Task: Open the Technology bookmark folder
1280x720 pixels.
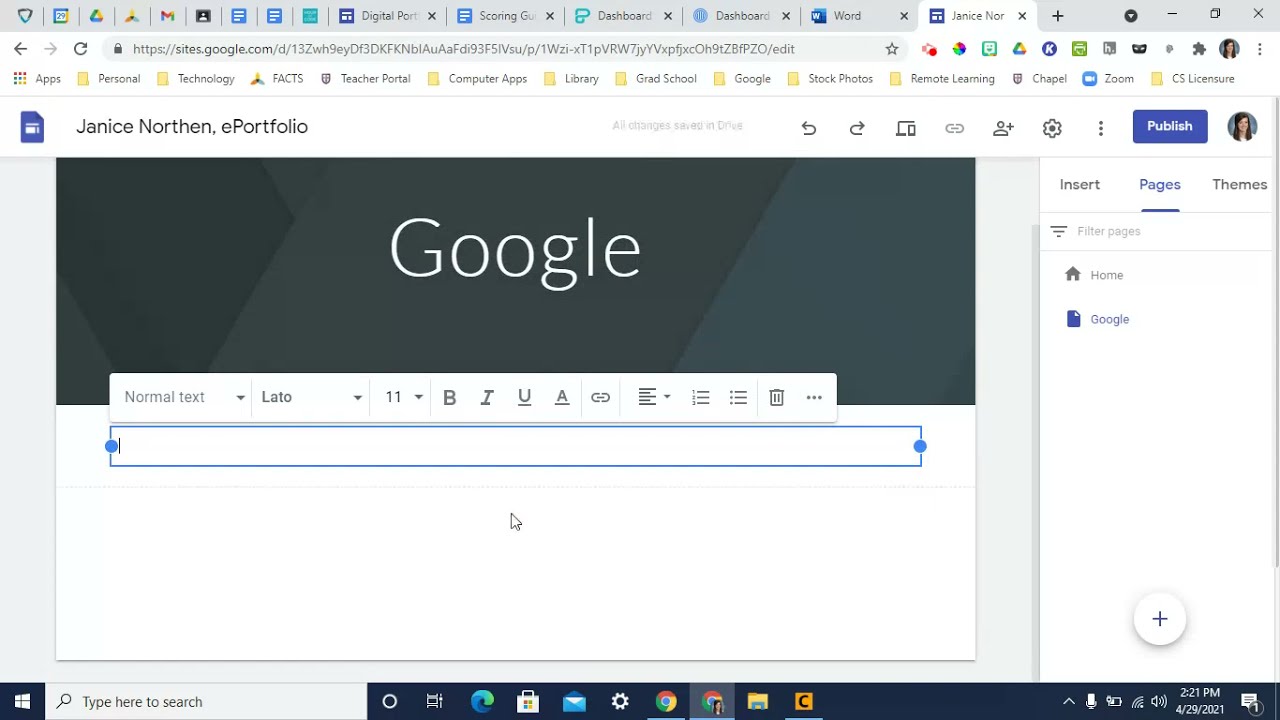Action: (196, 78)
